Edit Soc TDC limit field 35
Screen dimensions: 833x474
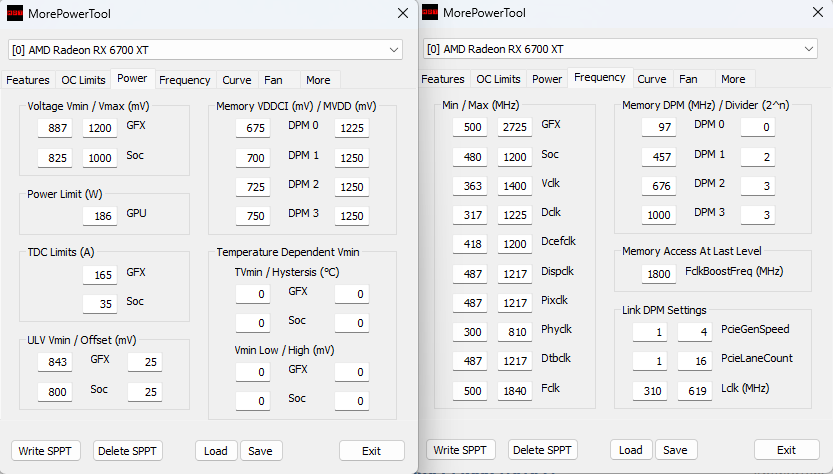(x=99, y=303)
